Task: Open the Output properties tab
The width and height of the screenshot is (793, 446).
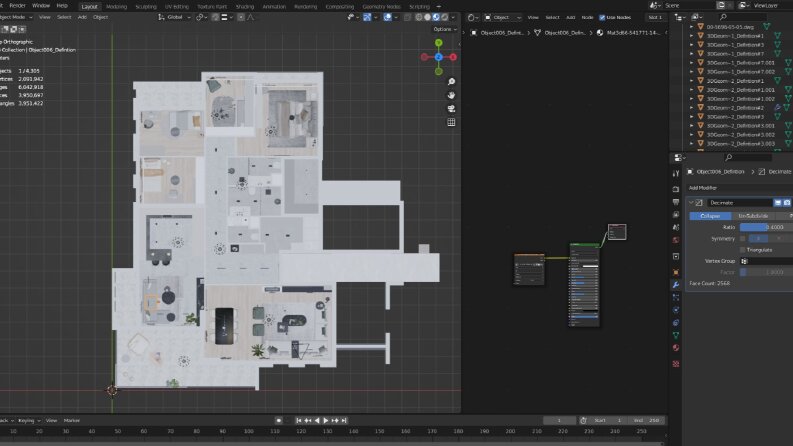Action: coord(676,202)
